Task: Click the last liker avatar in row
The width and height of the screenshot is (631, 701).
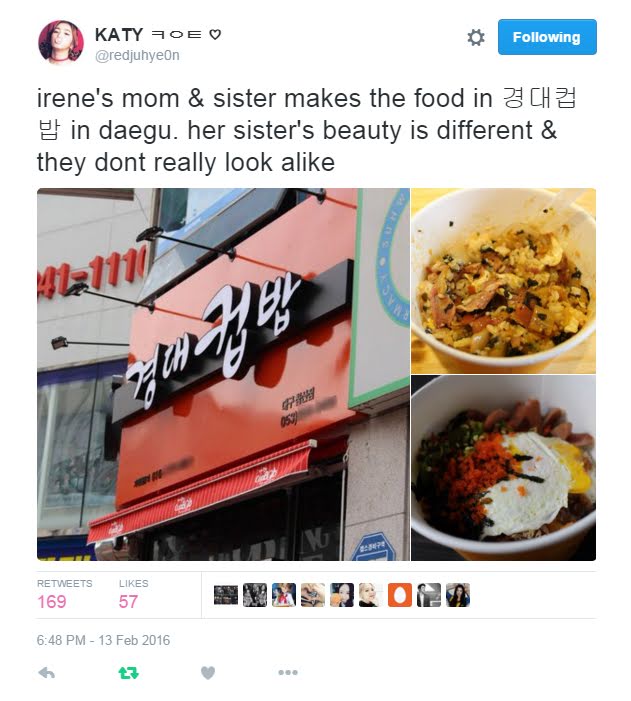Action: pyautogui.click(x=458, y=595)
